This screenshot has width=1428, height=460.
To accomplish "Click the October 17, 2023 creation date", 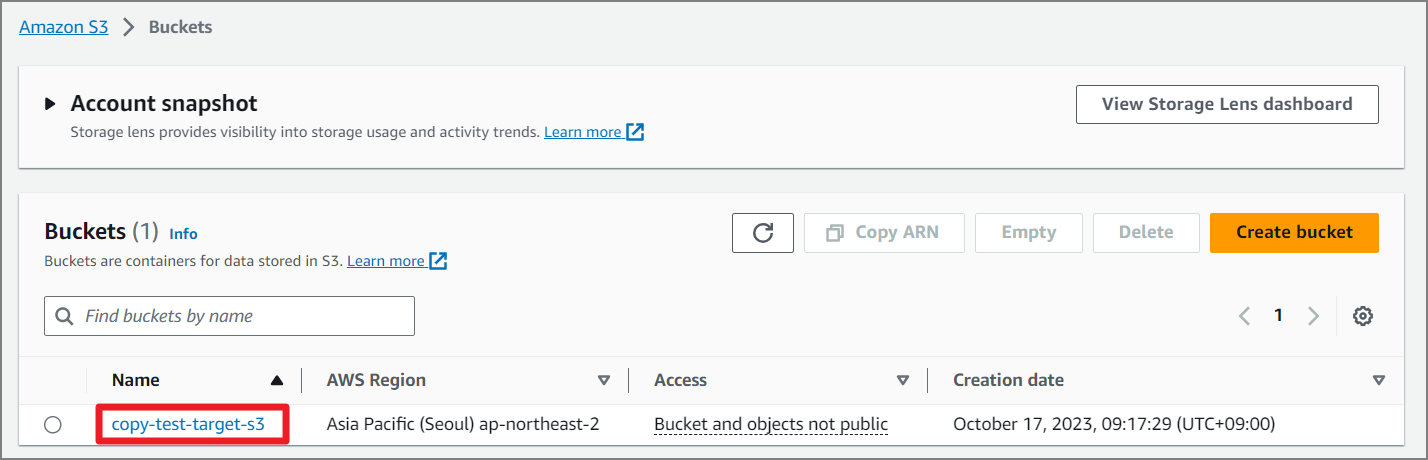I will [x=1114, y=424].
